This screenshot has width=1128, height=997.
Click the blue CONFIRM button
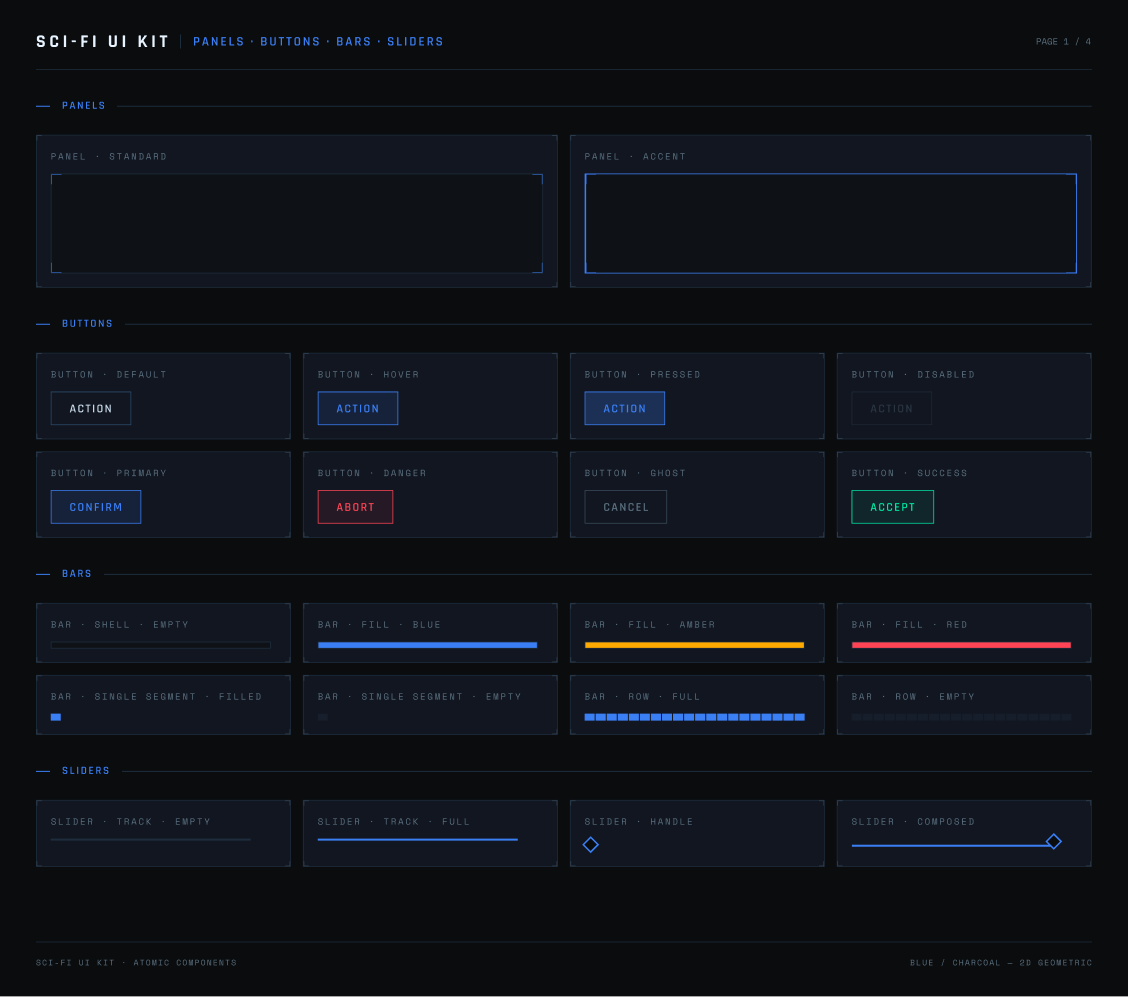pos(96,506)
